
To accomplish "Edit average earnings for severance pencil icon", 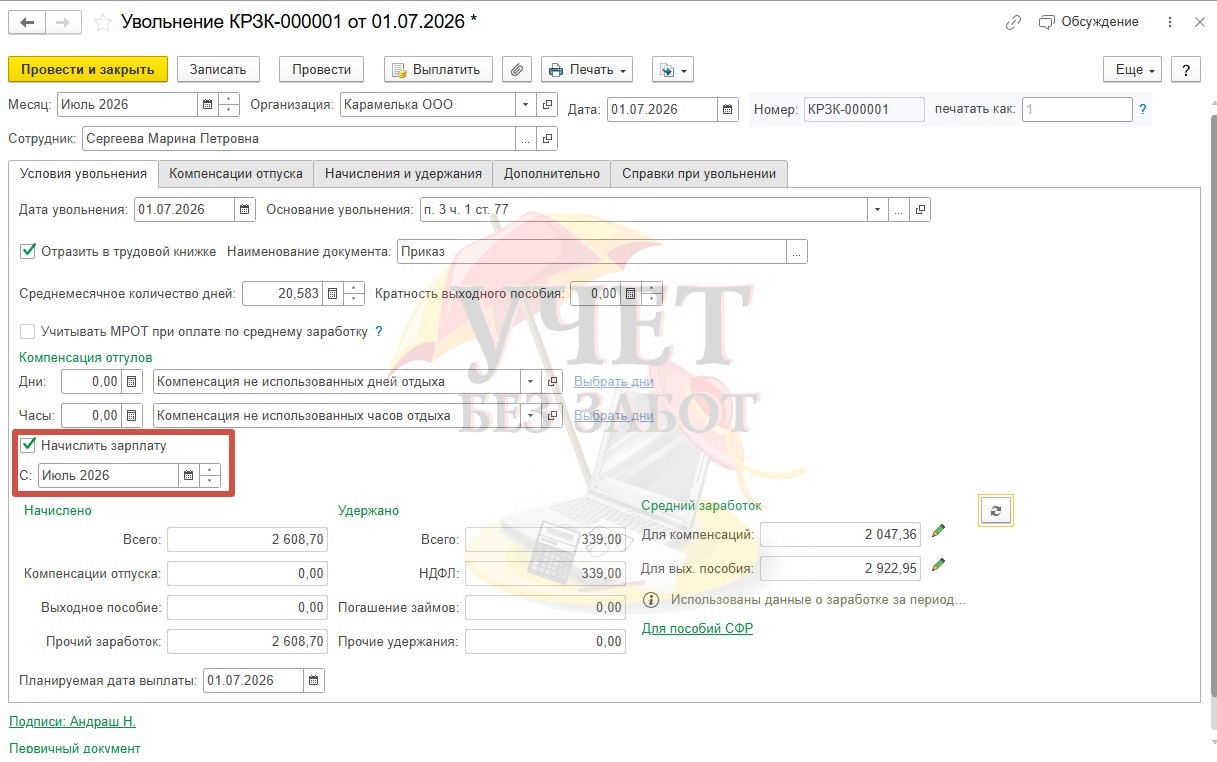I will click(x=938, y=565).
